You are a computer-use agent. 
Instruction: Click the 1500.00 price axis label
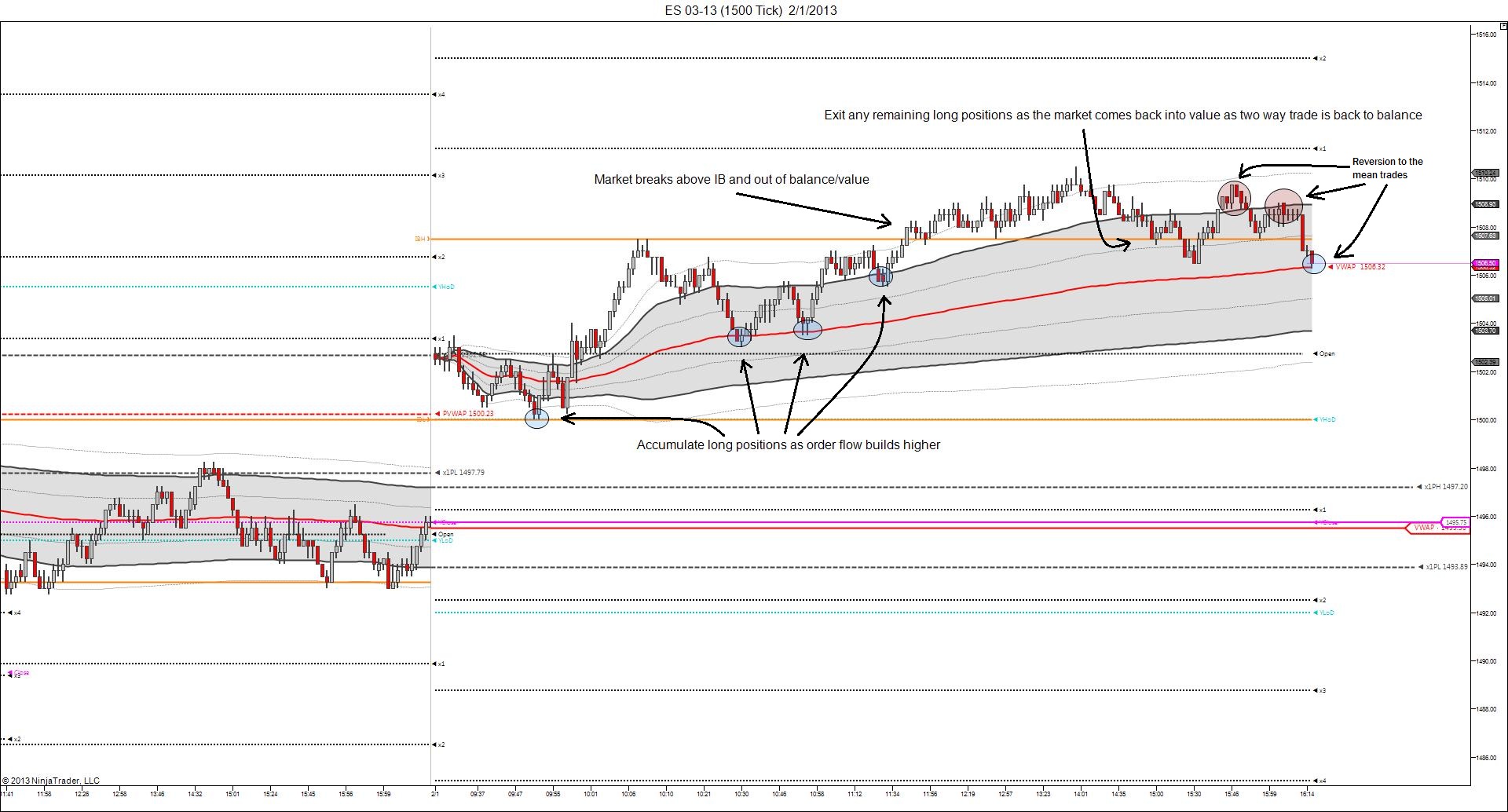pyautogui.click(x=1486, y=420)
